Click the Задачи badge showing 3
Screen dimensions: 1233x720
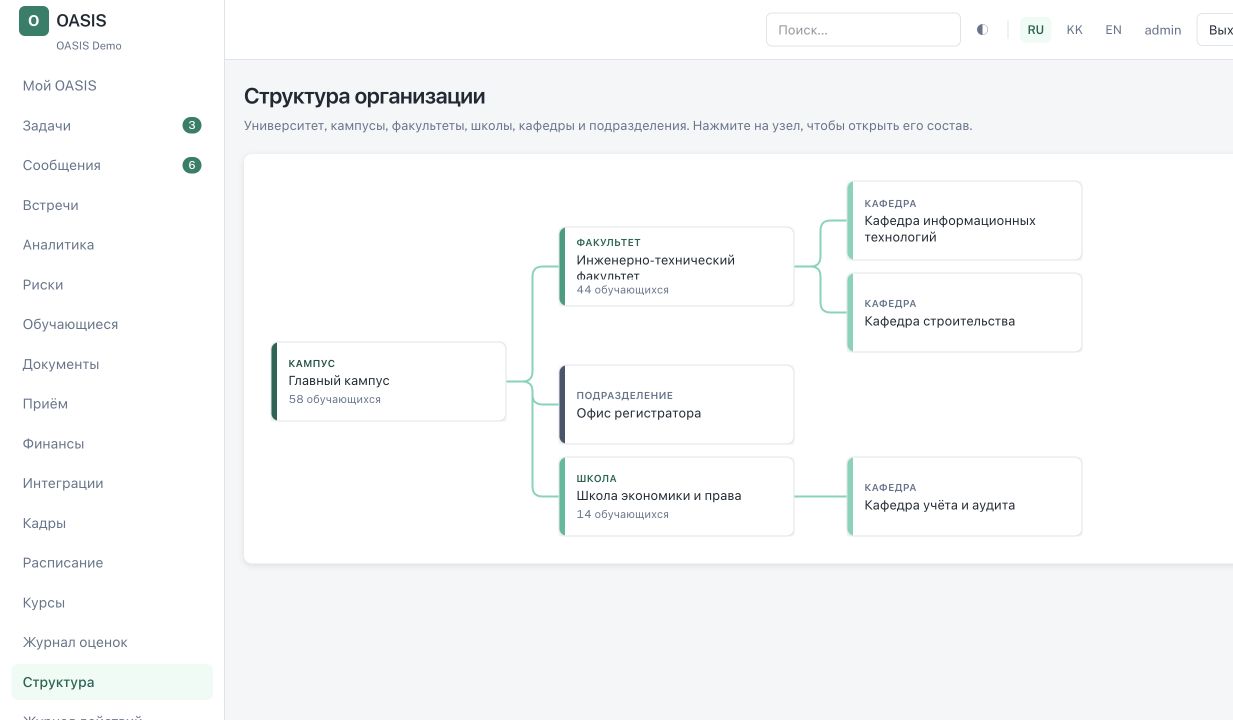click(x=192, y=125)
